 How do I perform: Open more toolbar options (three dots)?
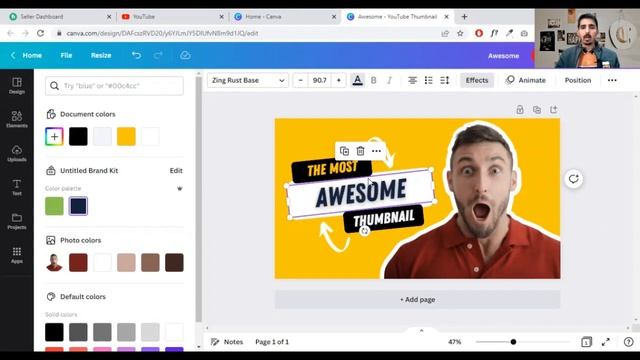tap(612, 80)
